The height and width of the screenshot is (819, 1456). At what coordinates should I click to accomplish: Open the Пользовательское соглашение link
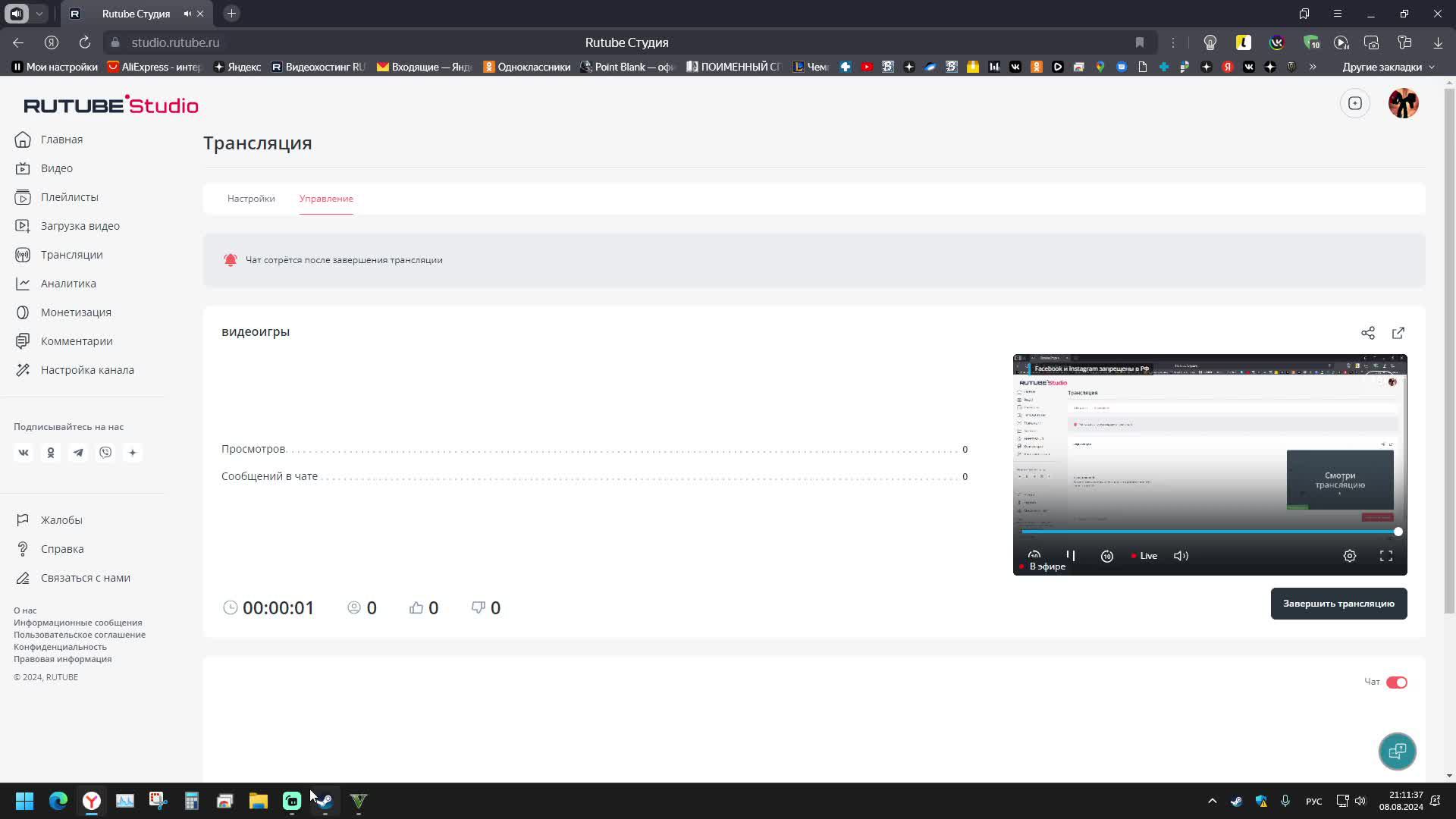(80, 635)
